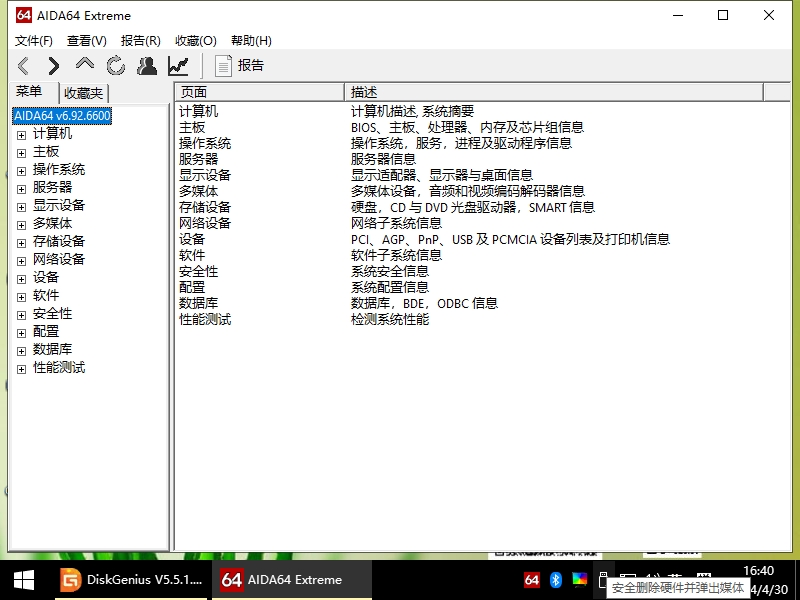Viewport: 800px width, 600px height.
Task: Open the 查看(V) menu
Action: tap(87, 41)
